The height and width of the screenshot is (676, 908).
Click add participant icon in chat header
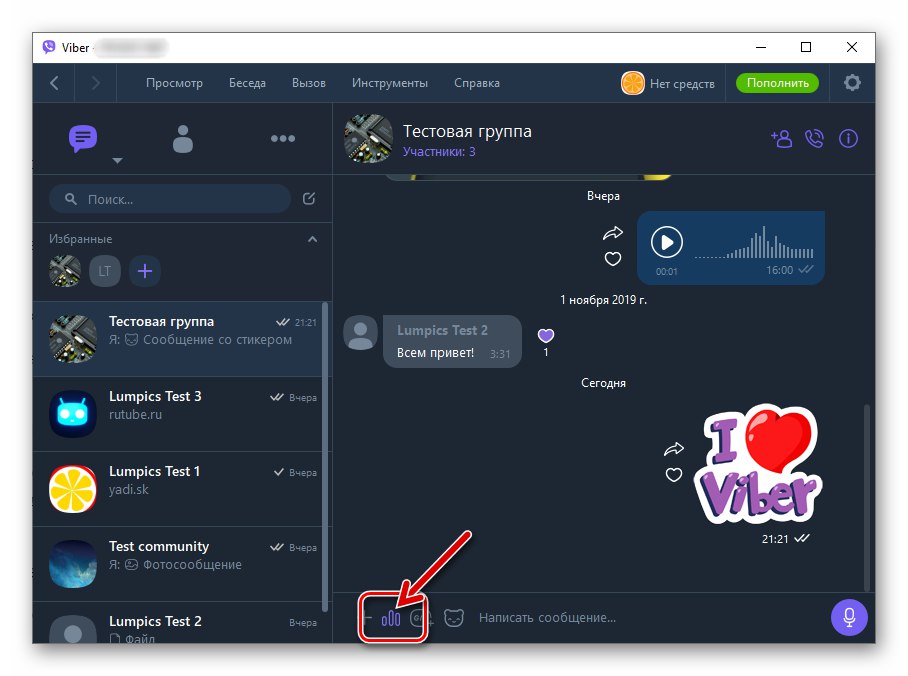(781, 138)
